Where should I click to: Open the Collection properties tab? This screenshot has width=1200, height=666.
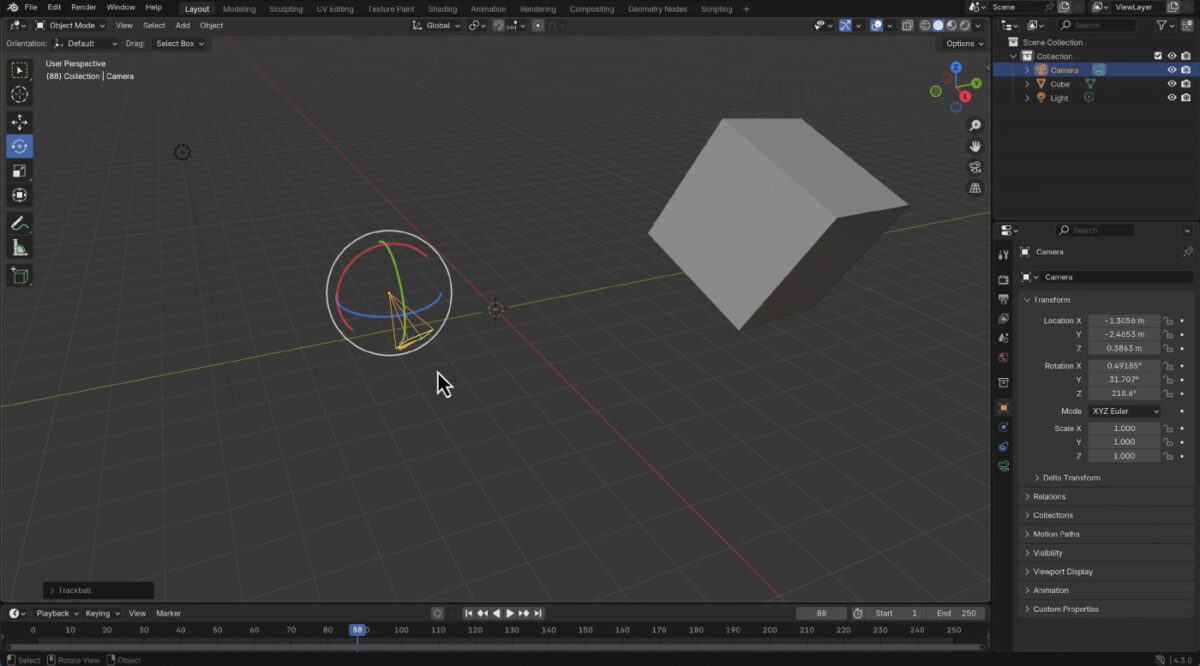click(x=1004, y=383)
